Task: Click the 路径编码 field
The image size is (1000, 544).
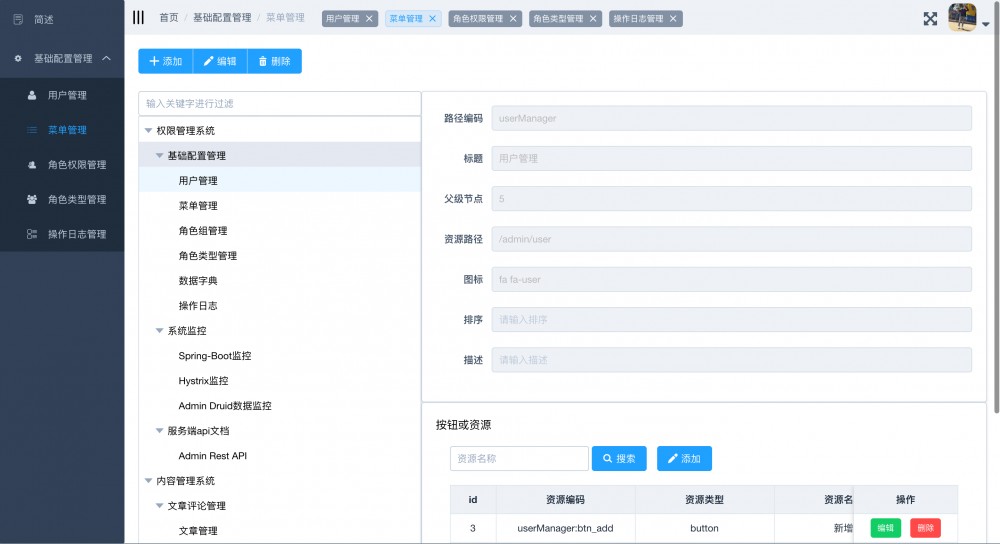Action: [732, 118]
